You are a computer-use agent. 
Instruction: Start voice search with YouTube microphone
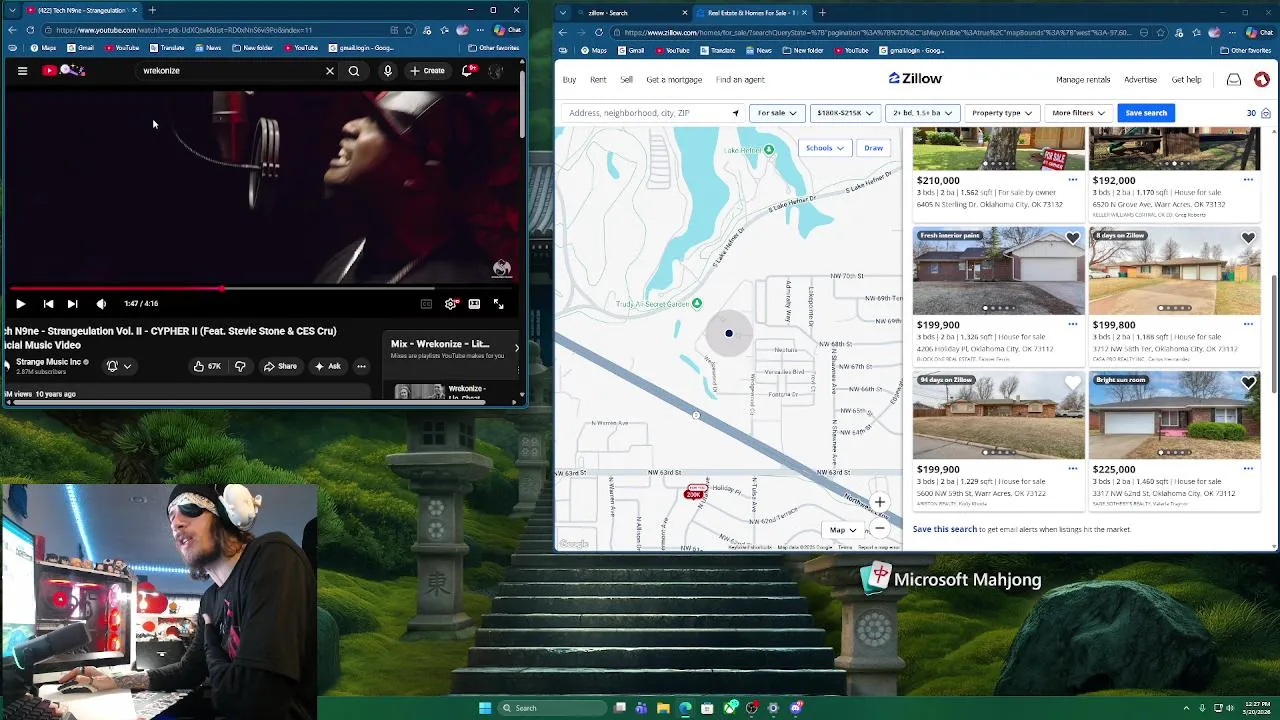coord(388,71)
